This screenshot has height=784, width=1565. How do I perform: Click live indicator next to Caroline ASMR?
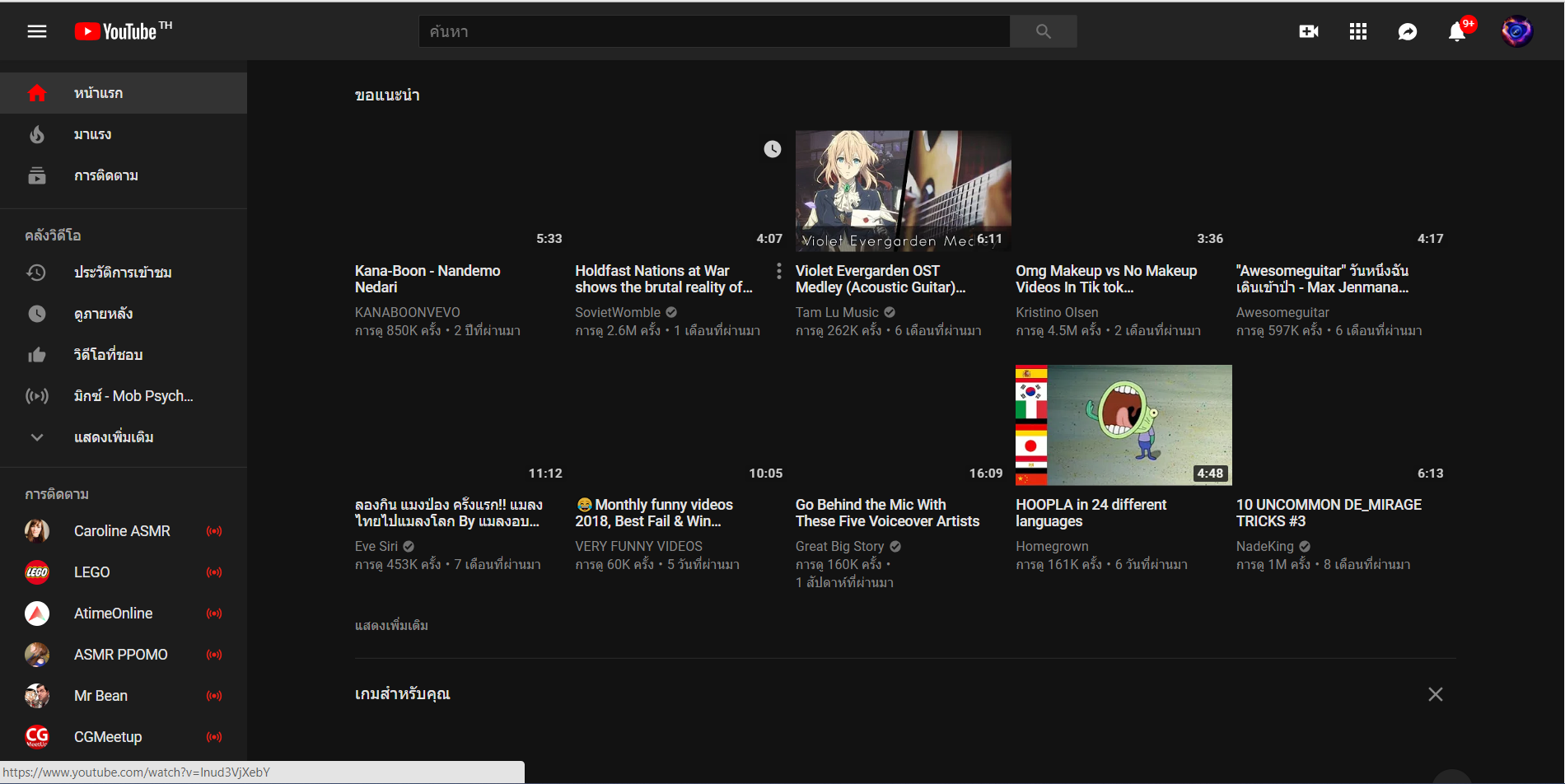[x=214, y=531]
